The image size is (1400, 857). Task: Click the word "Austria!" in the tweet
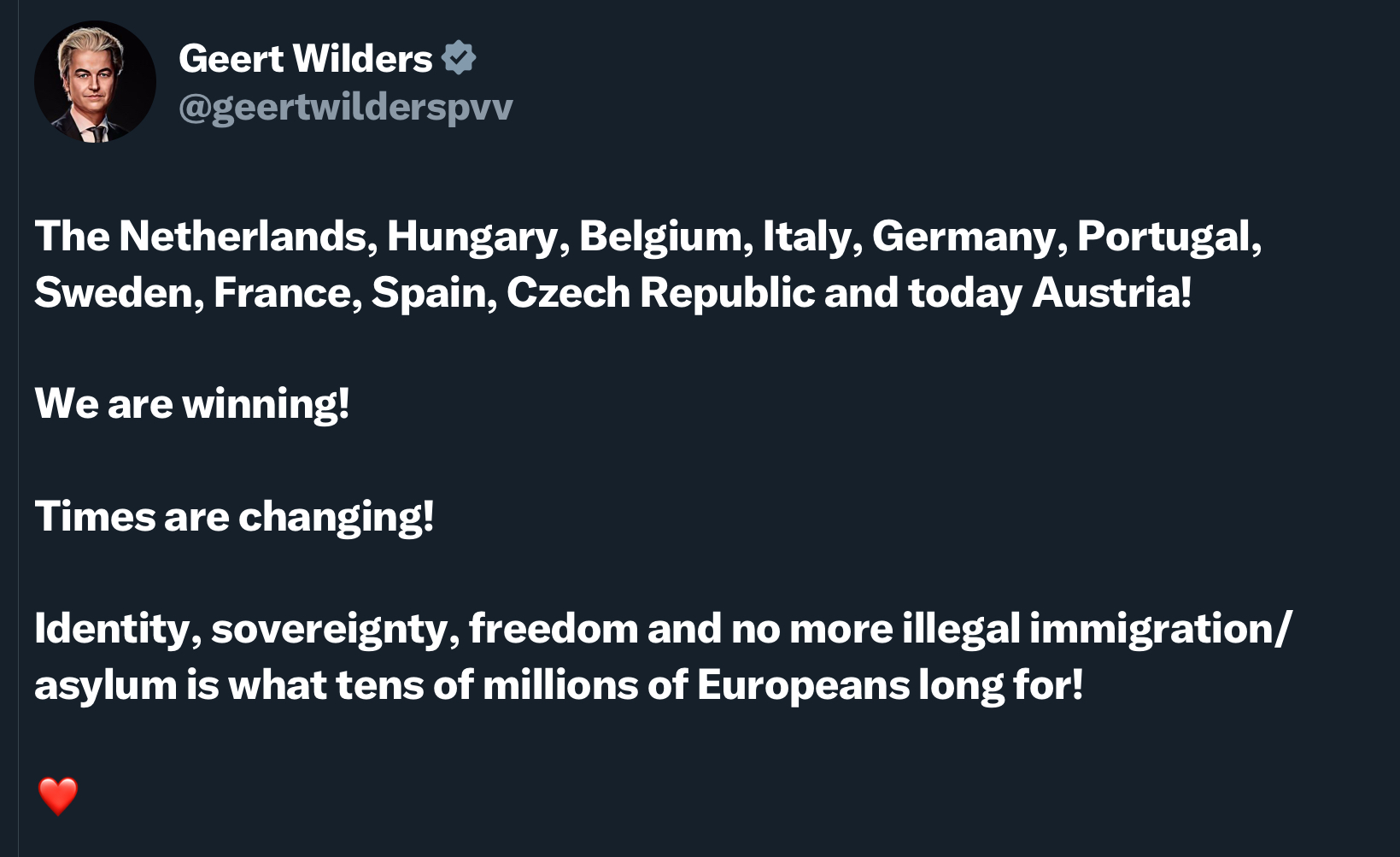tap(1112, 292)
